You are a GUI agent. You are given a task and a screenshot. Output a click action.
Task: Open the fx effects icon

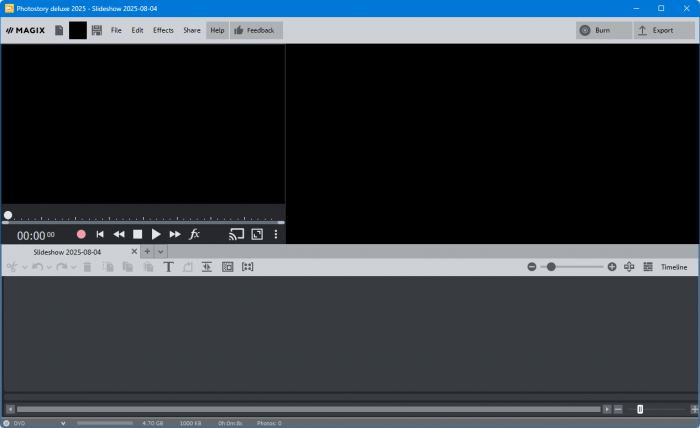tap(195, 234)
